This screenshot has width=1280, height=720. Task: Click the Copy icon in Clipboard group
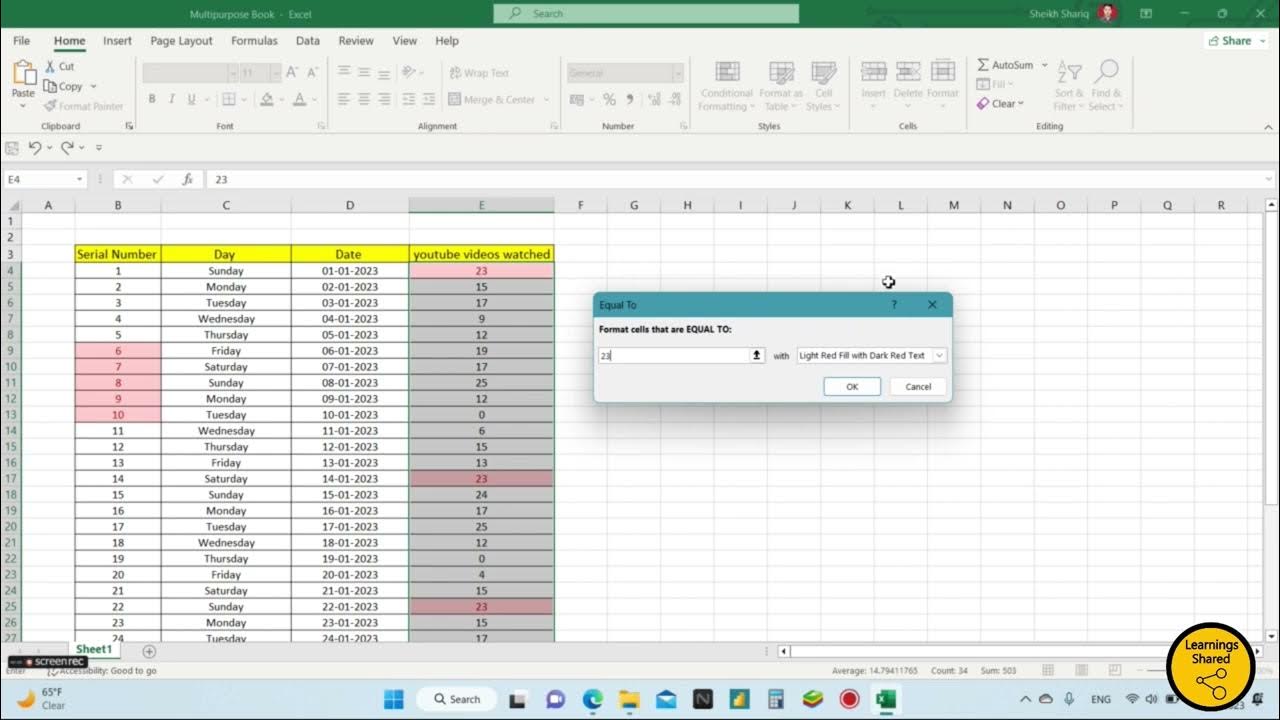tap(50, 86)
